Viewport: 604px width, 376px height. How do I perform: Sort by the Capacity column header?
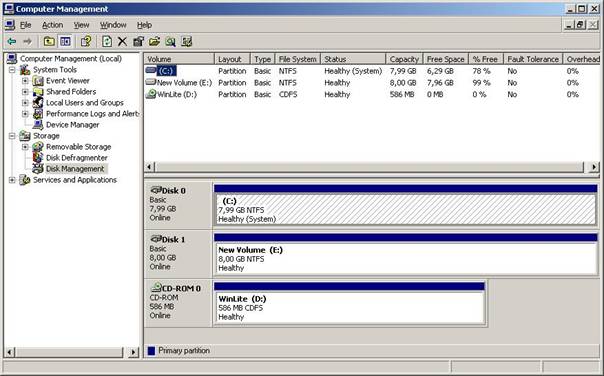click(404, 59)
